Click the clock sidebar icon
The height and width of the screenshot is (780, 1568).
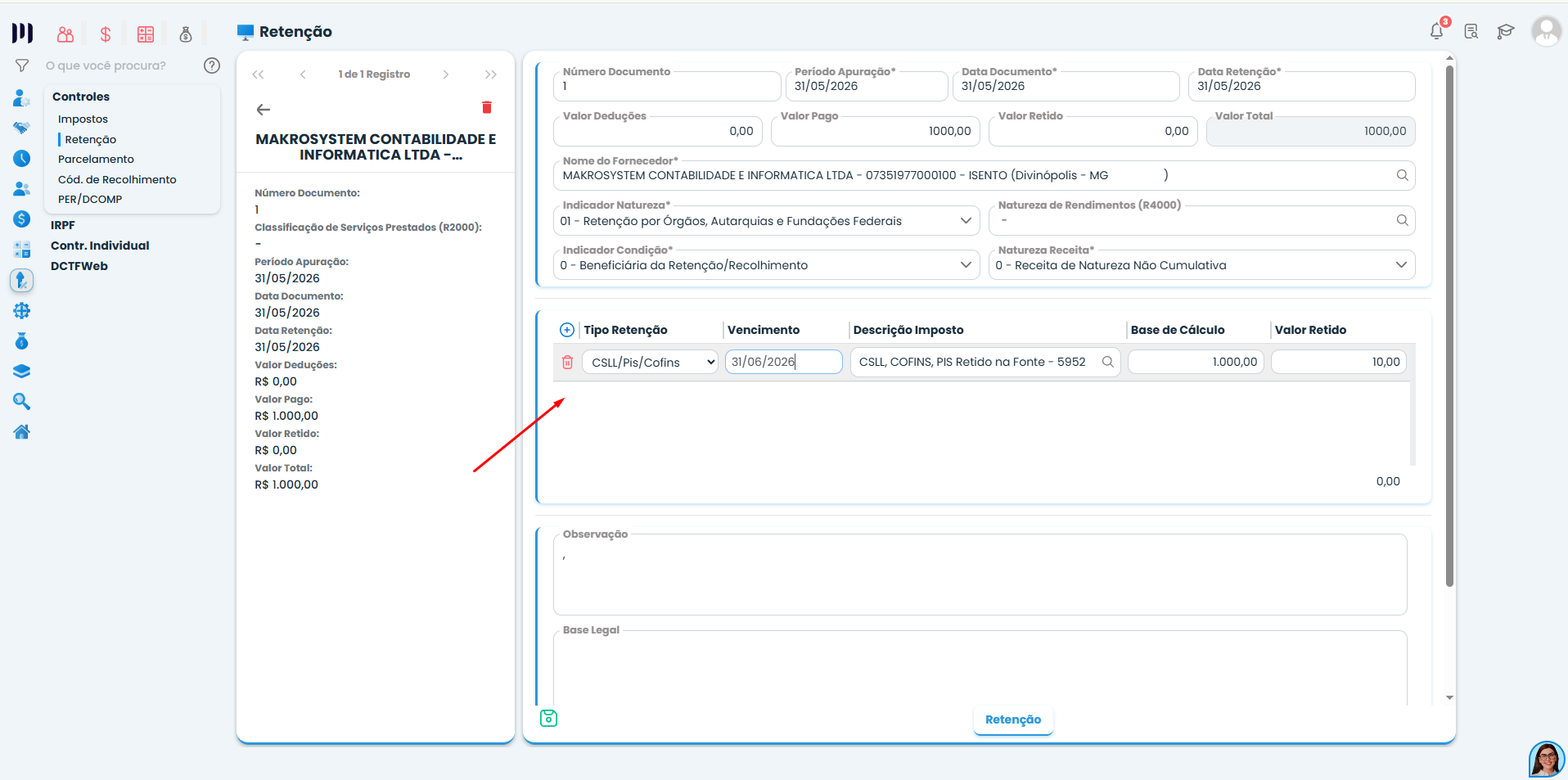[x=22, y=158]
